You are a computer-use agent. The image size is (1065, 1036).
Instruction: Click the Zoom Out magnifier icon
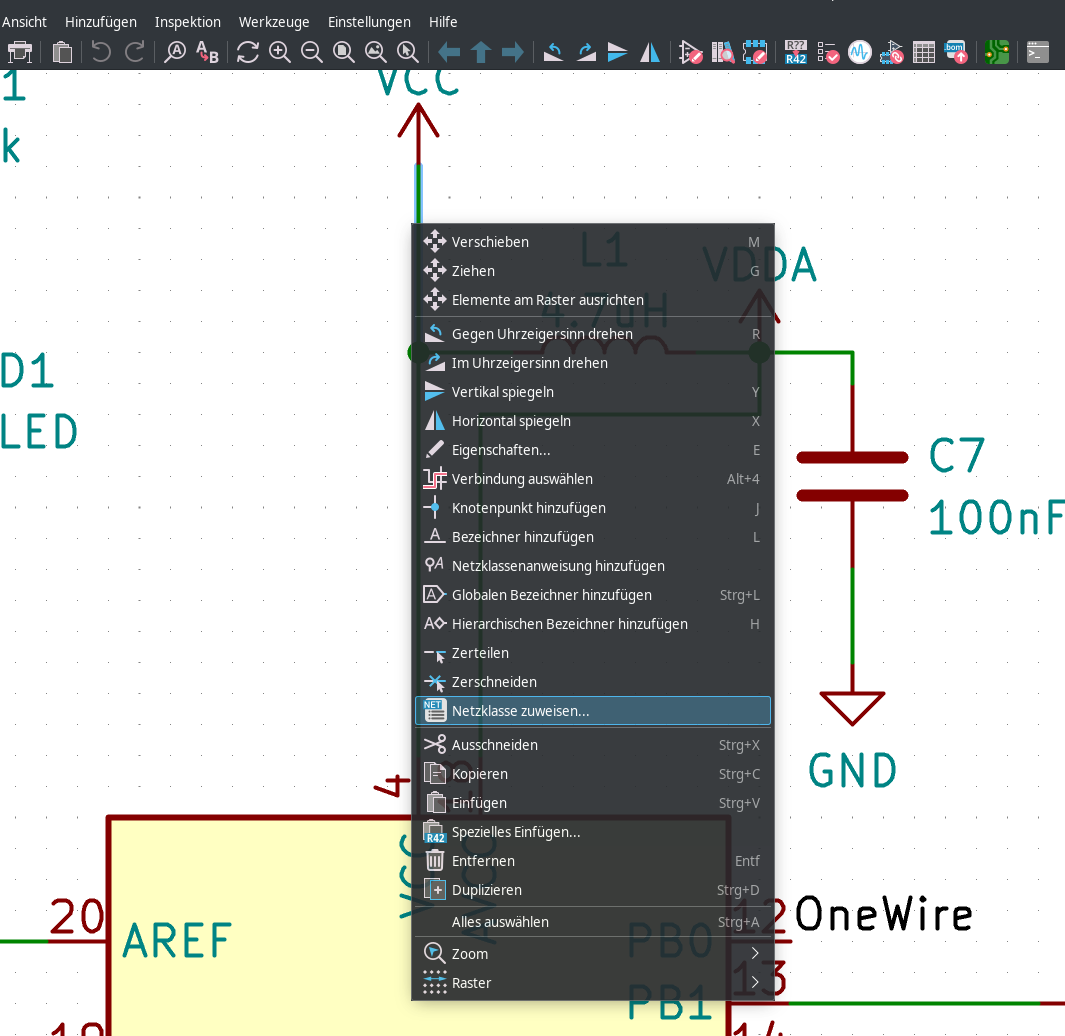pos(311,52)
